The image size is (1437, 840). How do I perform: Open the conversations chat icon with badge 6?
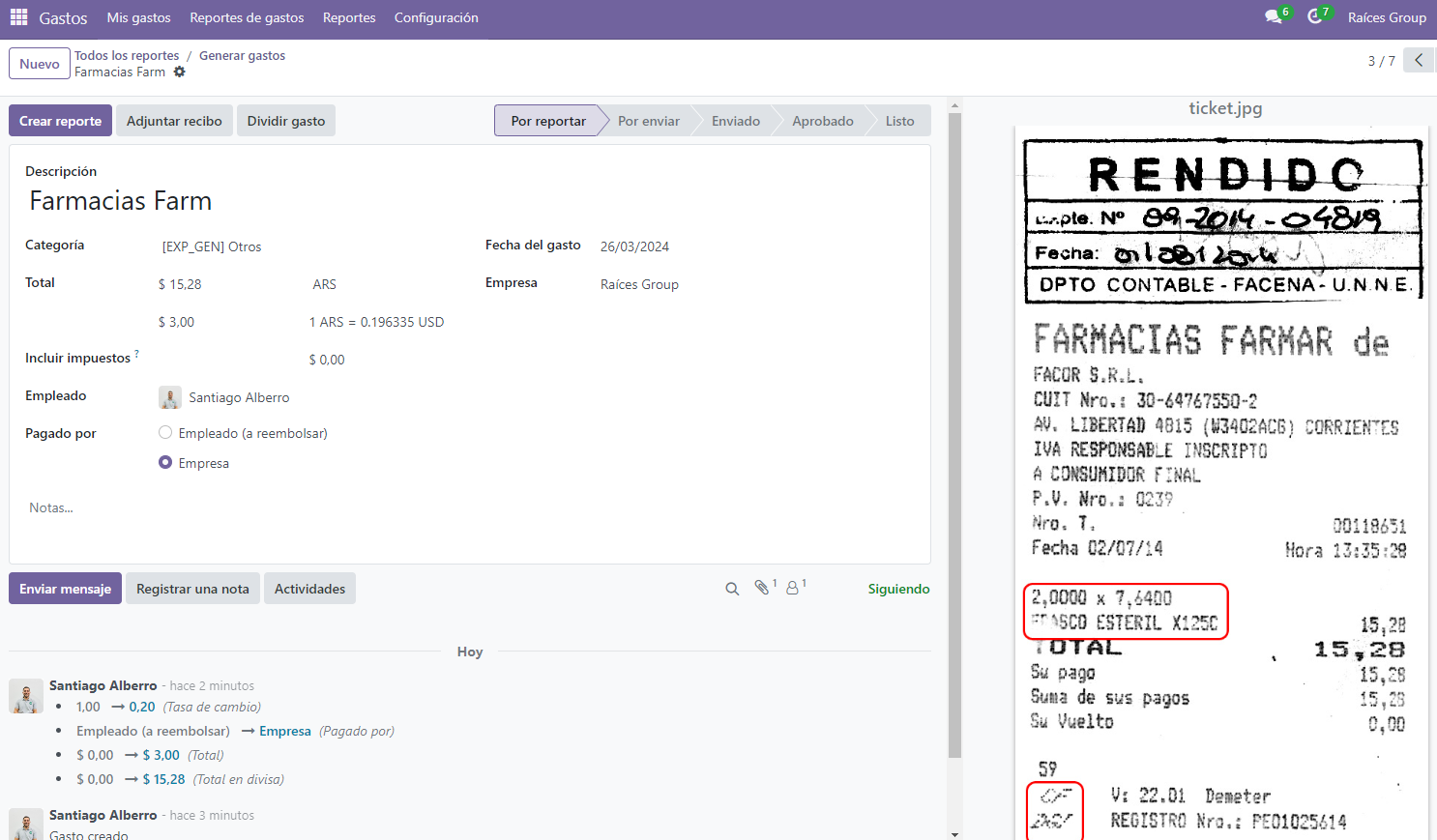(1274, 17)
